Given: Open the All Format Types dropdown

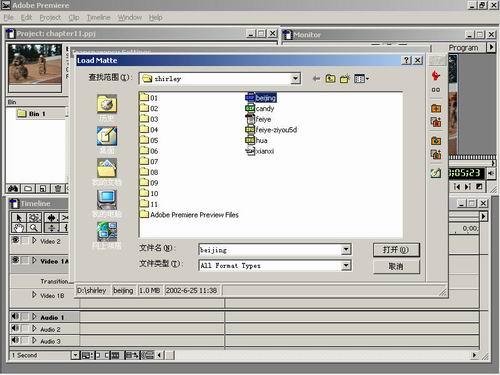Looking at the screenshot, I should pyautogui.click(x=346, y=266).
